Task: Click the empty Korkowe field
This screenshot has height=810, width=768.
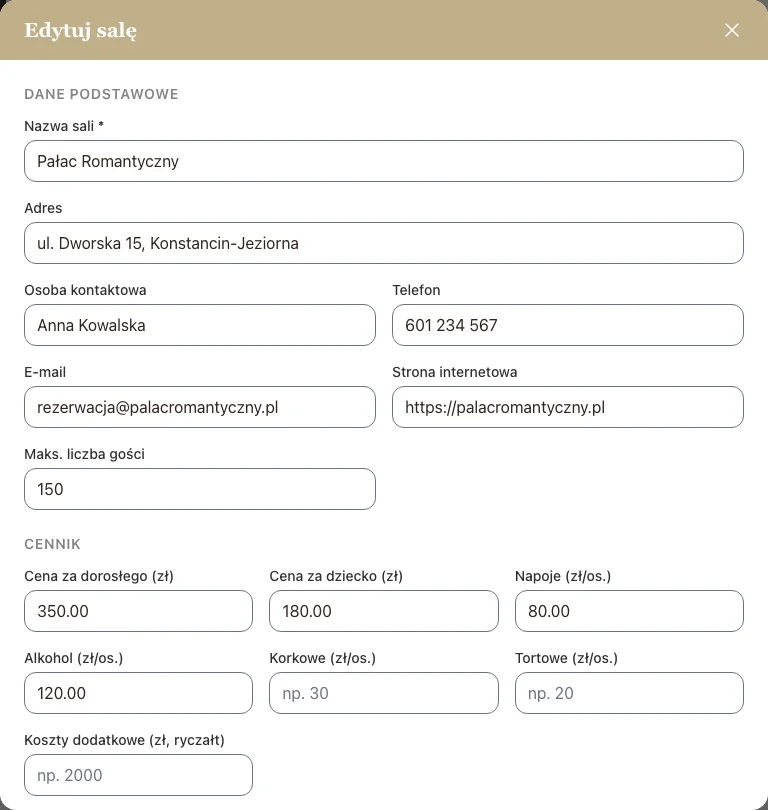Action: pos(383,693)
